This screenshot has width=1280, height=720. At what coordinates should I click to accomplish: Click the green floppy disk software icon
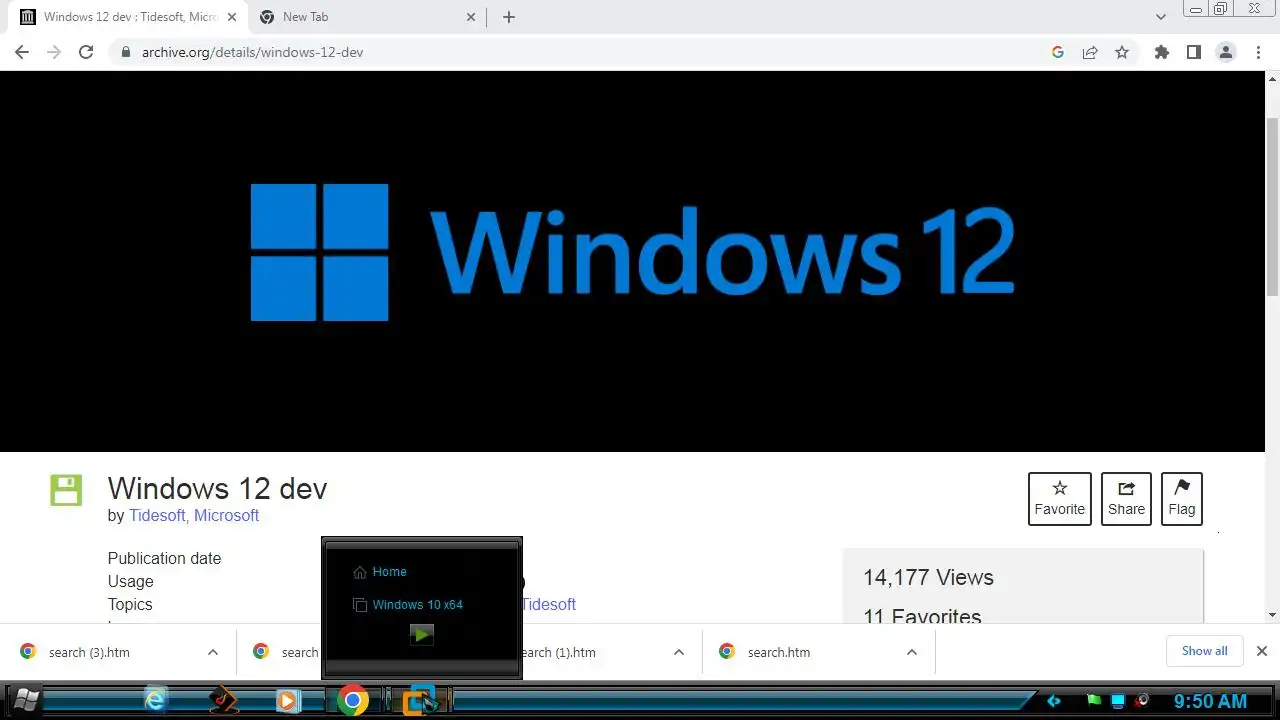[x=66, y=490]
